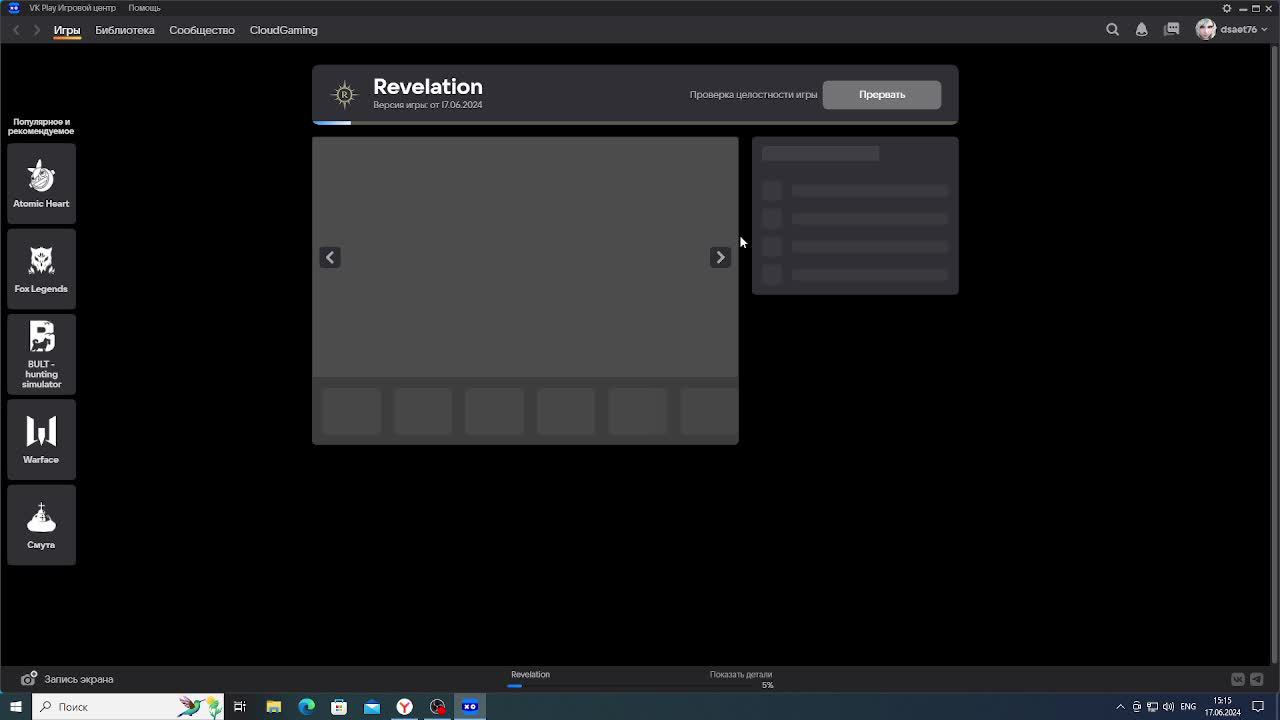
Task: Select Fox Legends game tile
Action: (x=41, y=268)
